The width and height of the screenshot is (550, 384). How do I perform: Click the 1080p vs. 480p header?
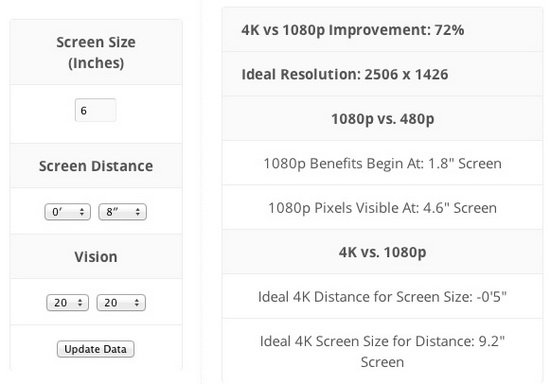click(382, 119)
